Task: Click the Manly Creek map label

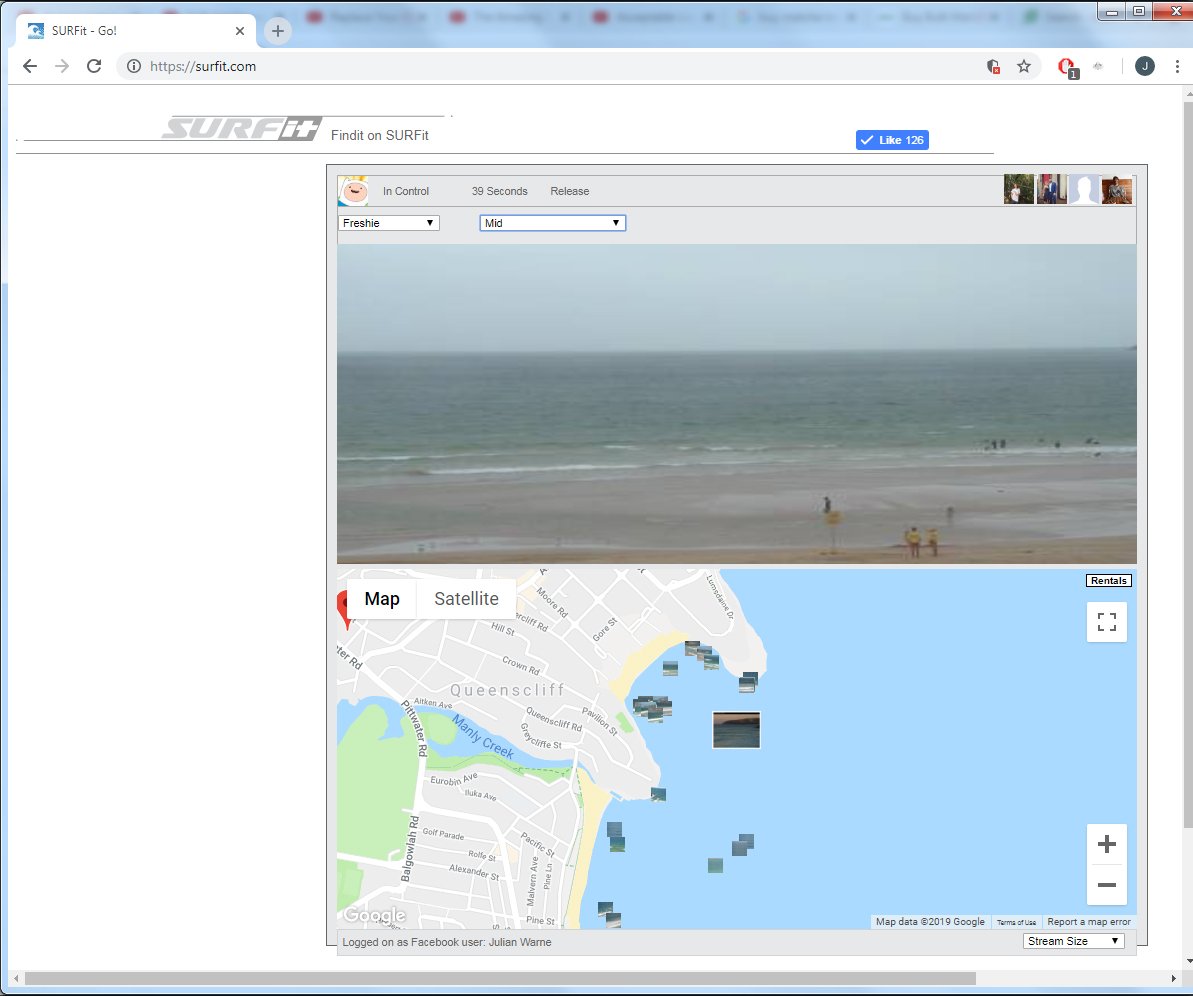Action: pyautogui.click(x=483, y=736)
